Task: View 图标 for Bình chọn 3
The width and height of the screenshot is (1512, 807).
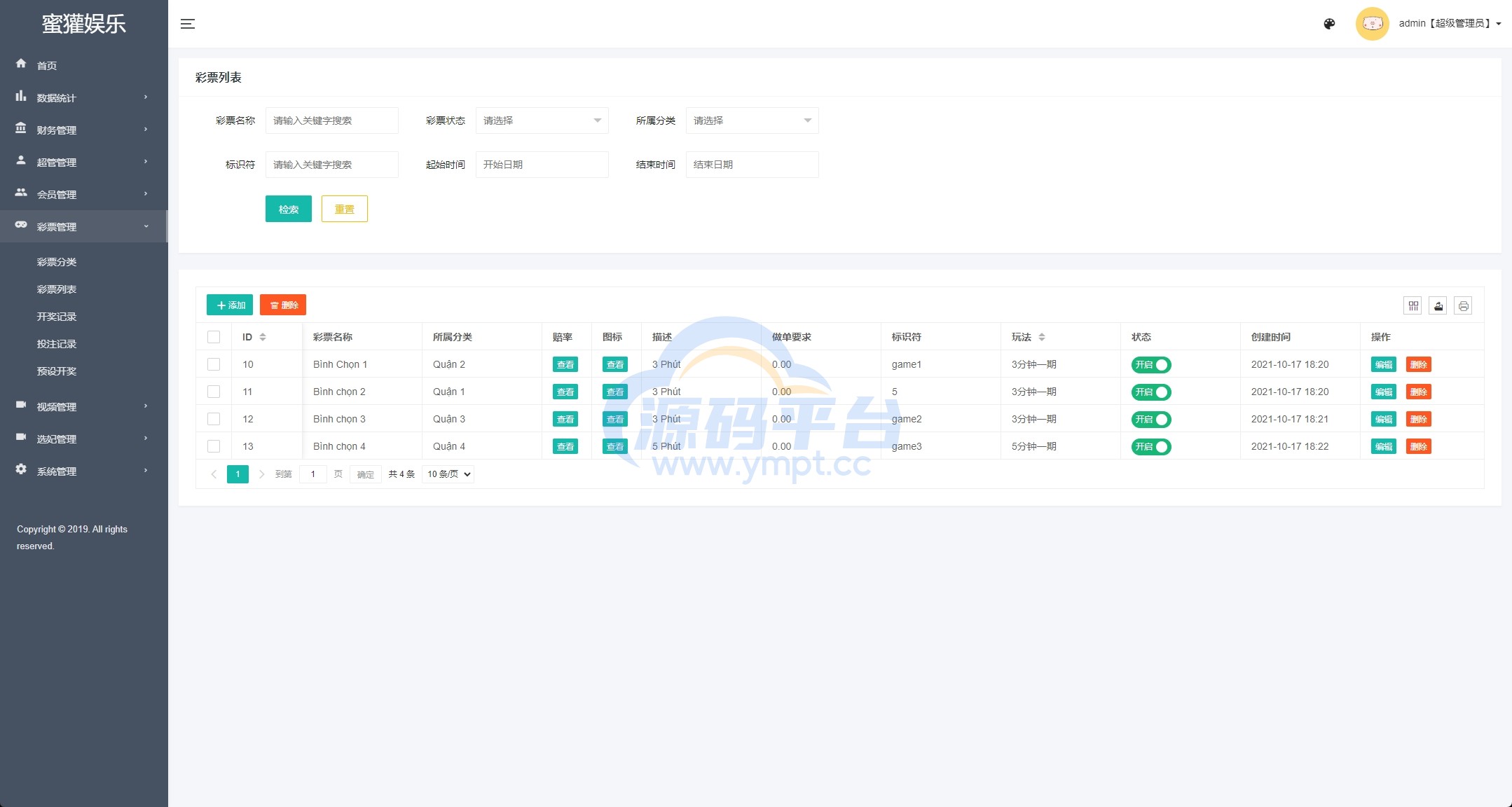Action: pos(615,419)
